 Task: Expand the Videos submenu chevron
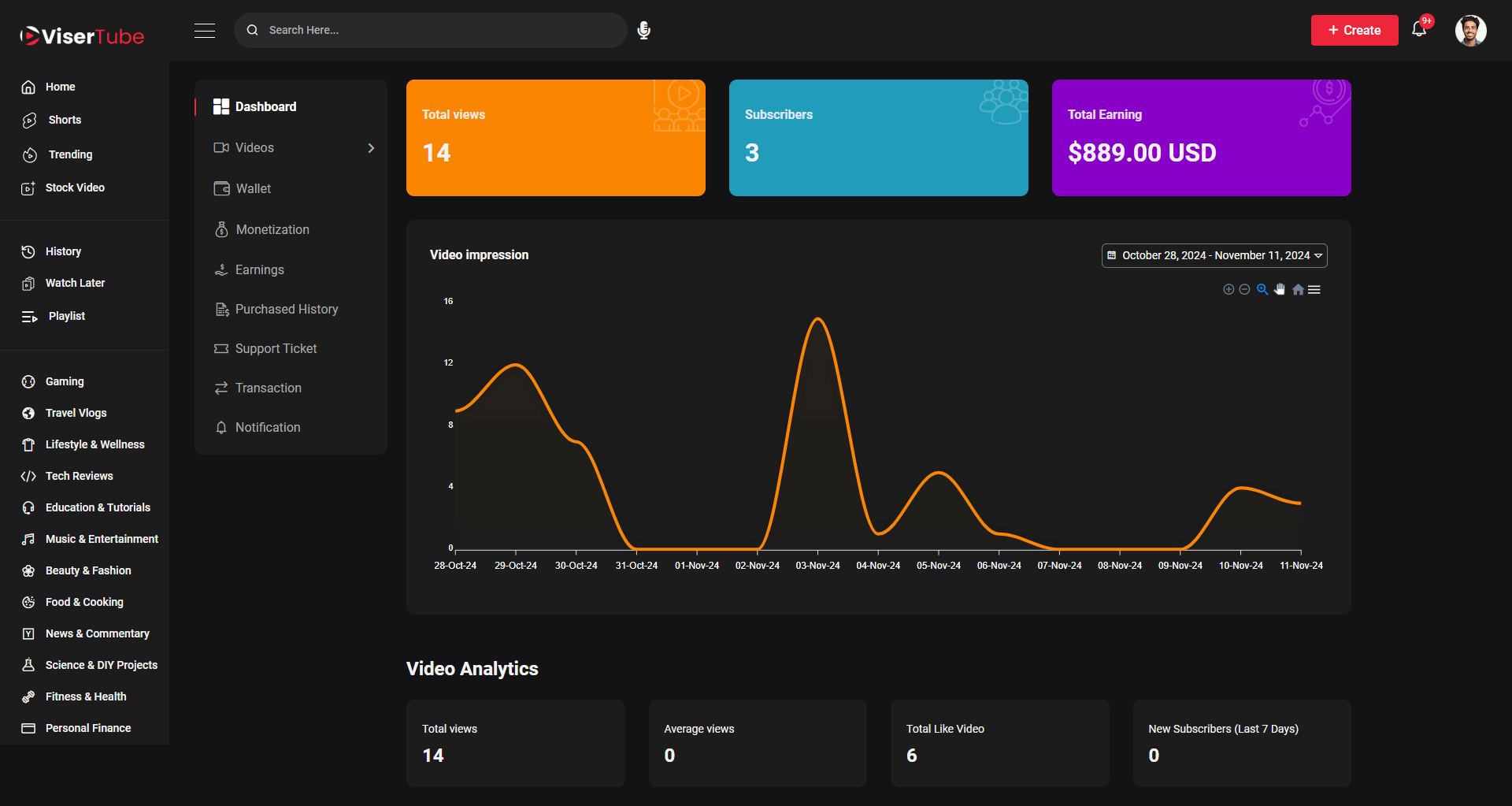coord(371,148)
